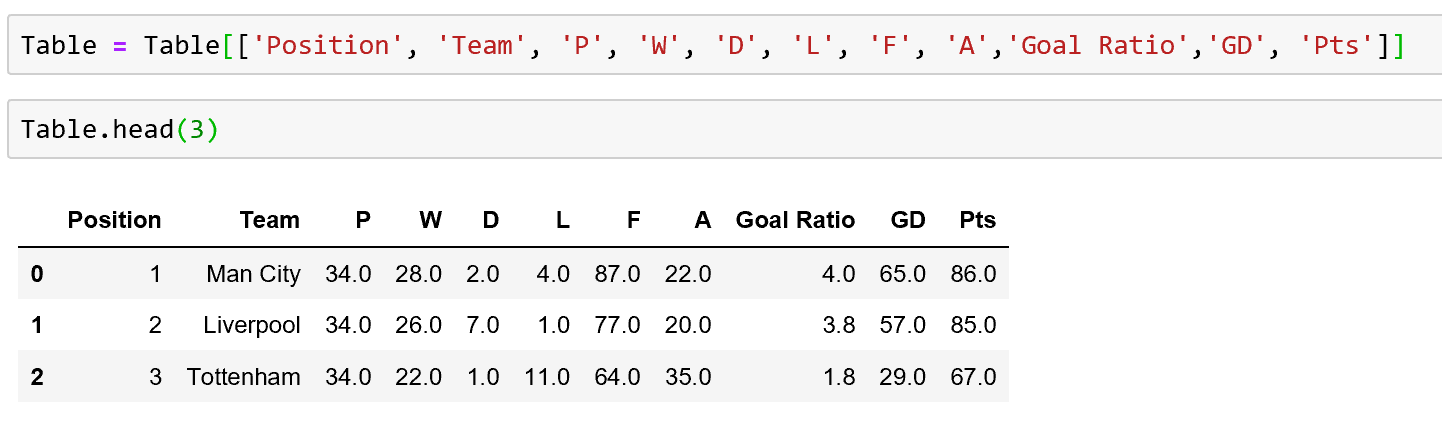
Task: Click the first code cell with column selection
Action: [x=724, y=45]
